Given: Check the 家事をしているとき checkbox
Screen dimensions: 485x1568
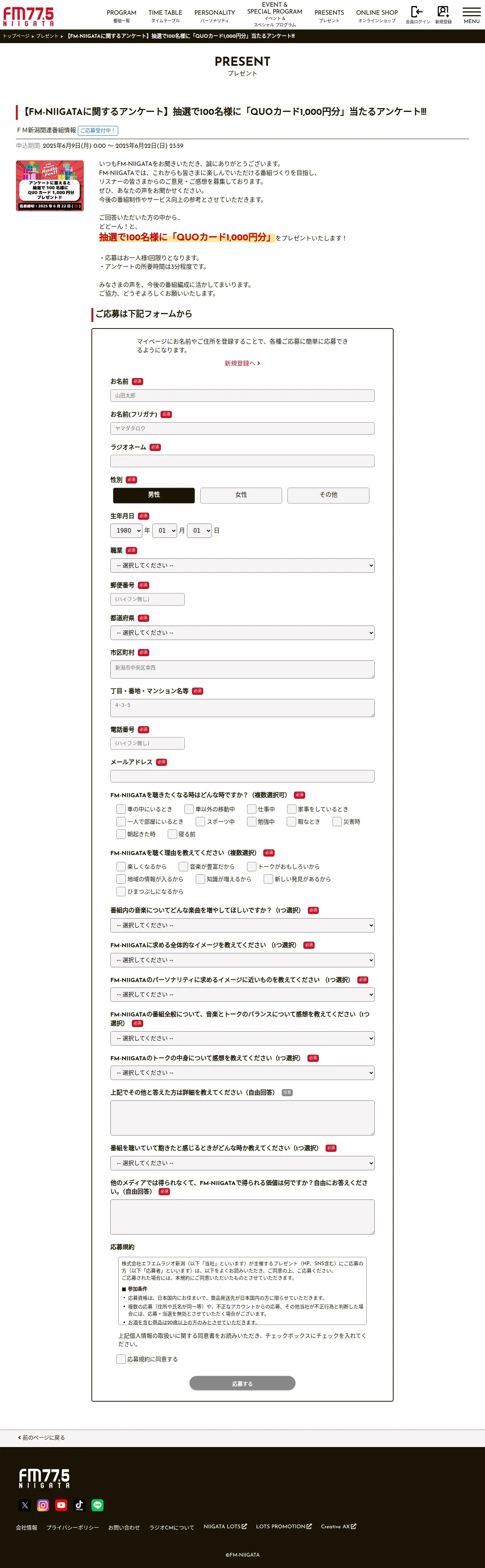Looking at the screenshot, I should click(292, 809).
